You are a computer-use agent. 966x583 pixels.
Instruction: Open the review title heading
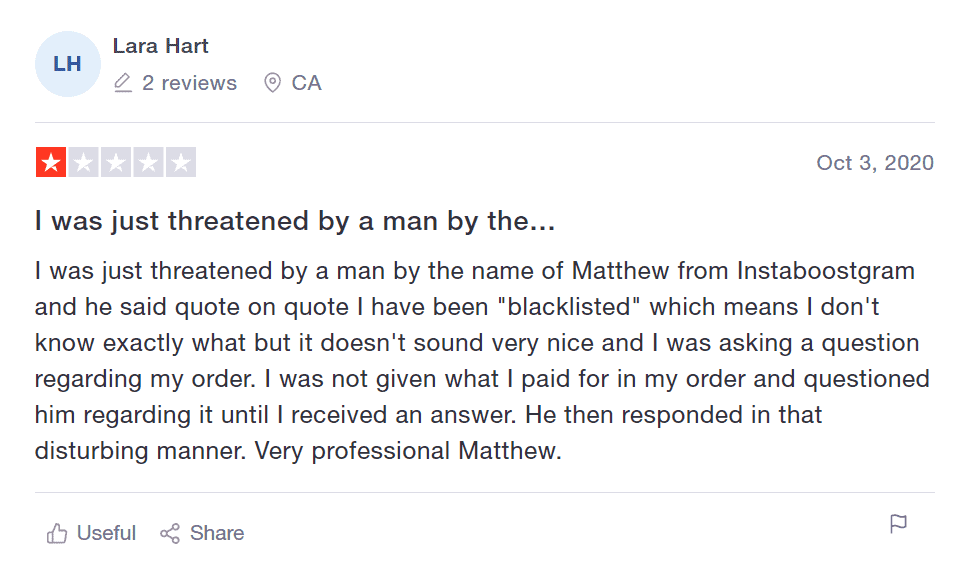coord(295,221)
